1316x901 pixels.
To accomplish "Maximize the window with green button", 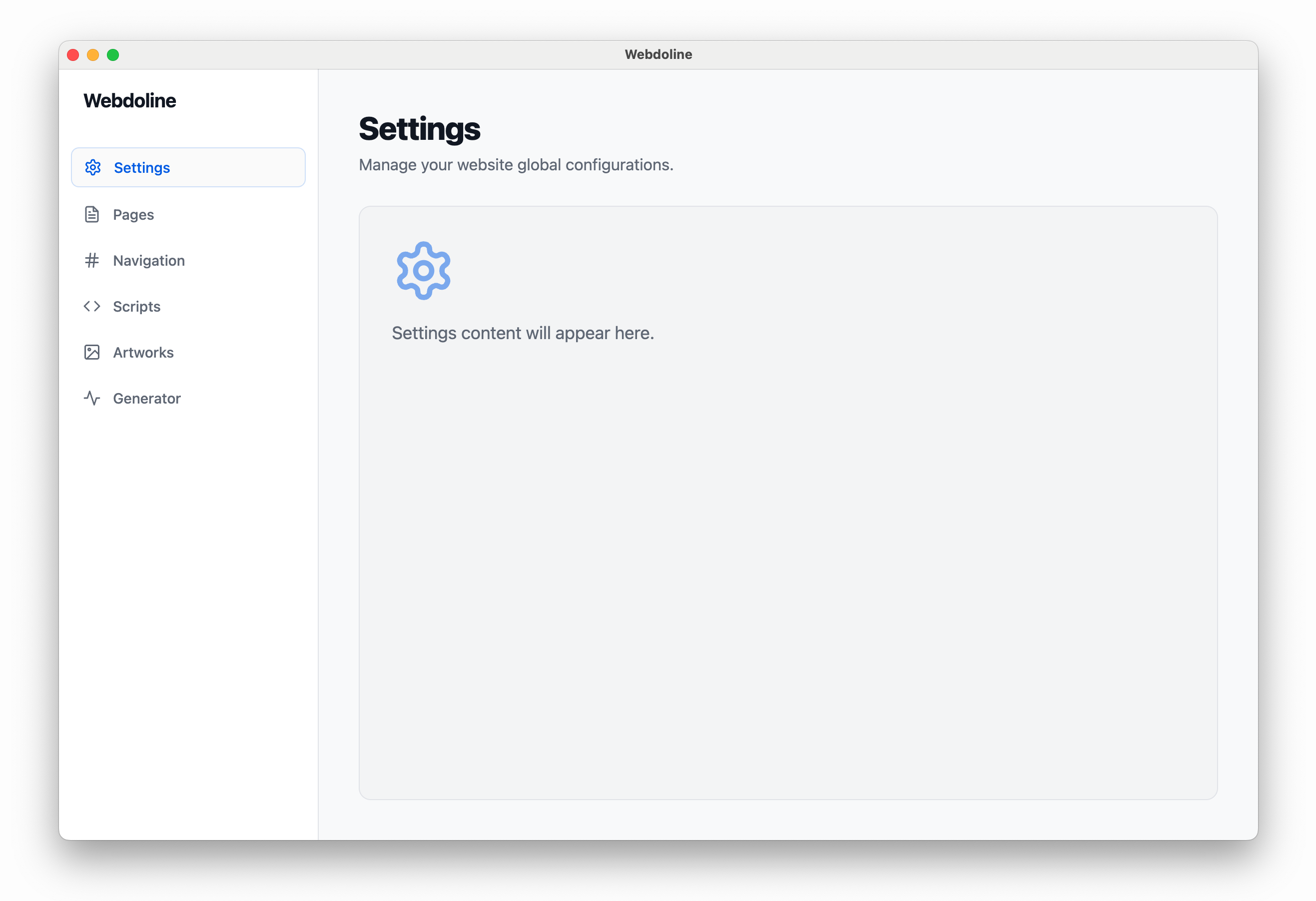I will pyautogui.click(x=113, y=55).
